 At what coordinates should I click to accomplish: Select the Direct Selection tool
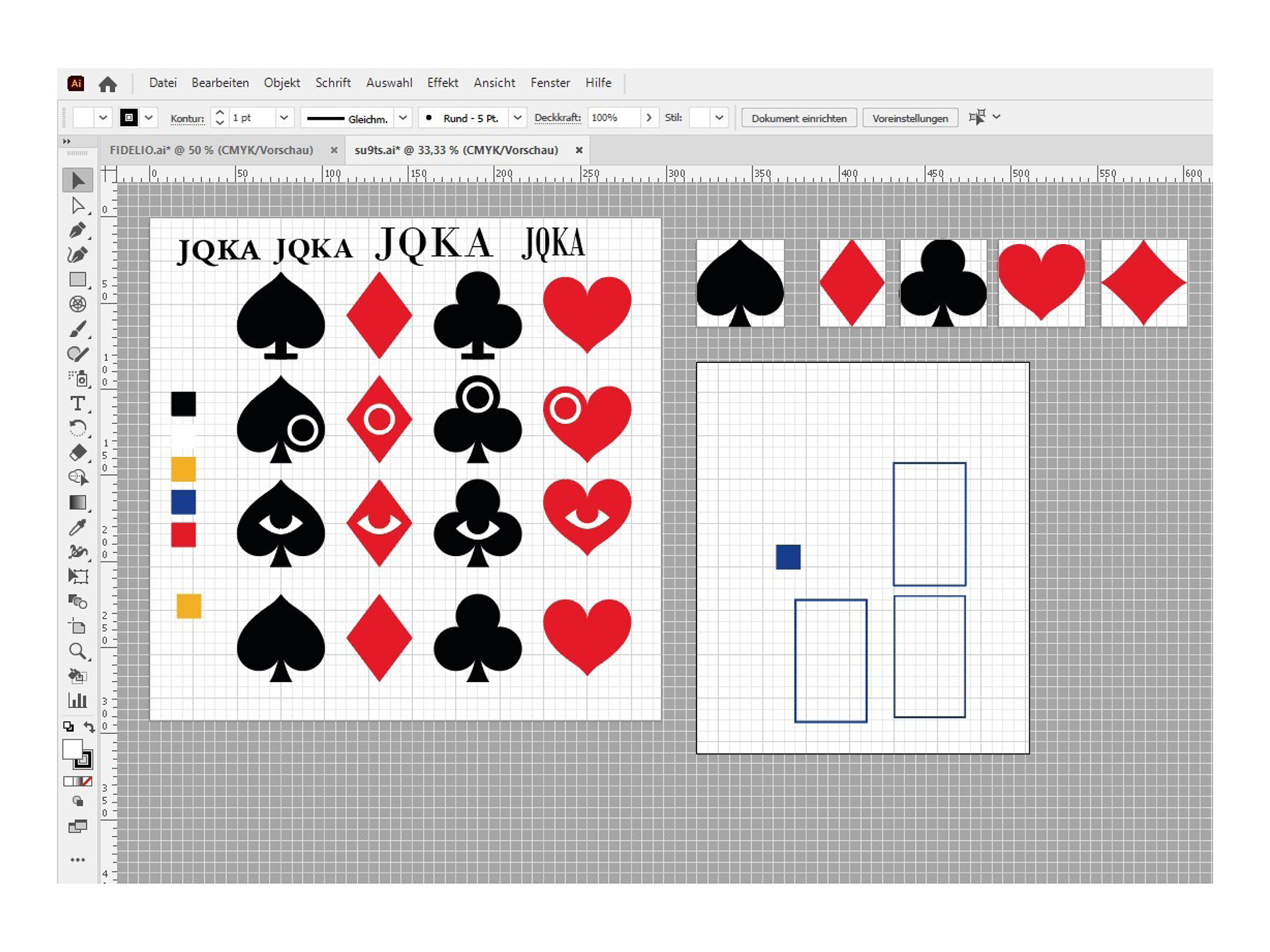click(x=78, y=206)
